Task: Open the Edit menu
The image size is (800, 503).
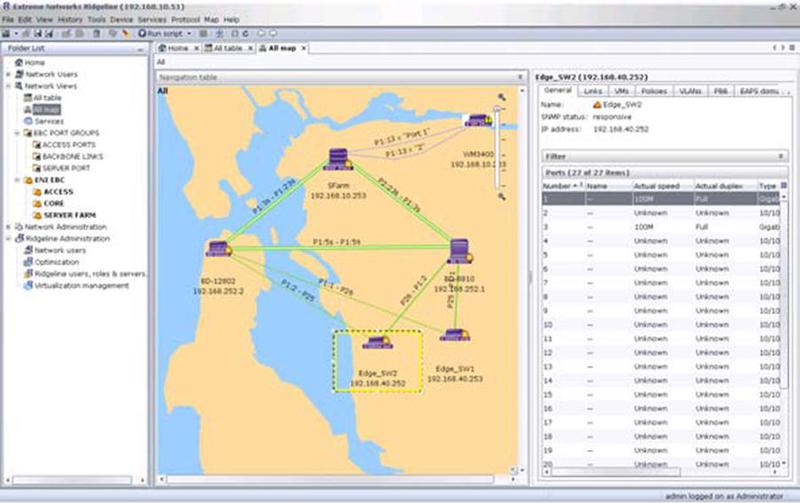Action: click(25, 19)
